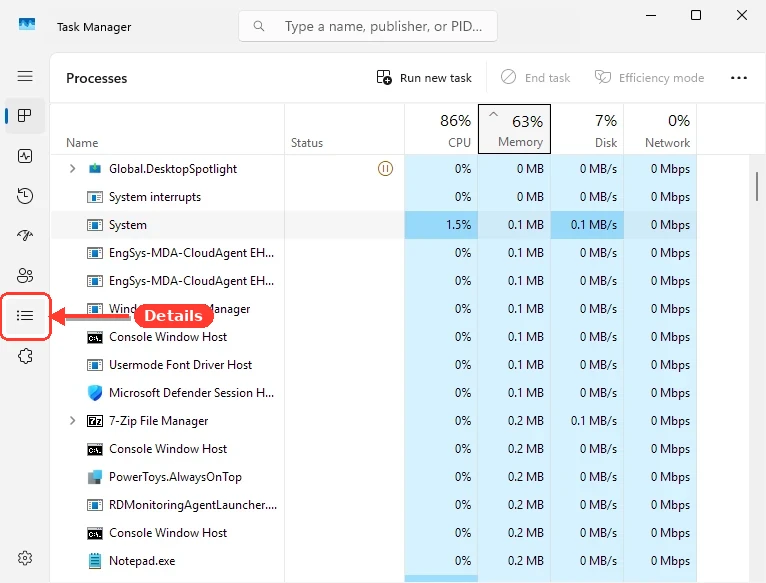766x583 pixels.
Task: Select the Notepad.exe row name
Action: click(142, 561)
